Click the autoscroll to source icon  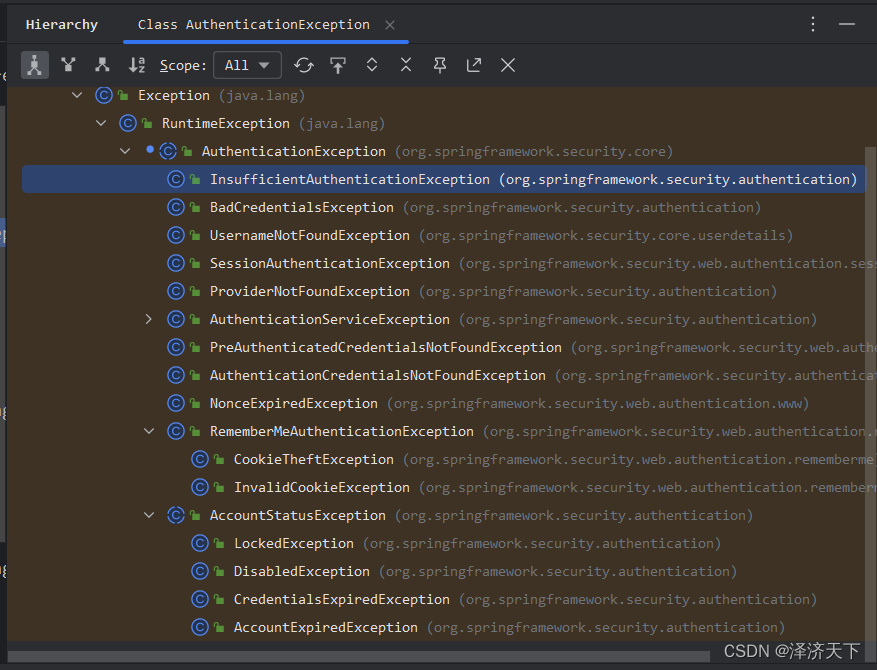[x=338, y=65]
